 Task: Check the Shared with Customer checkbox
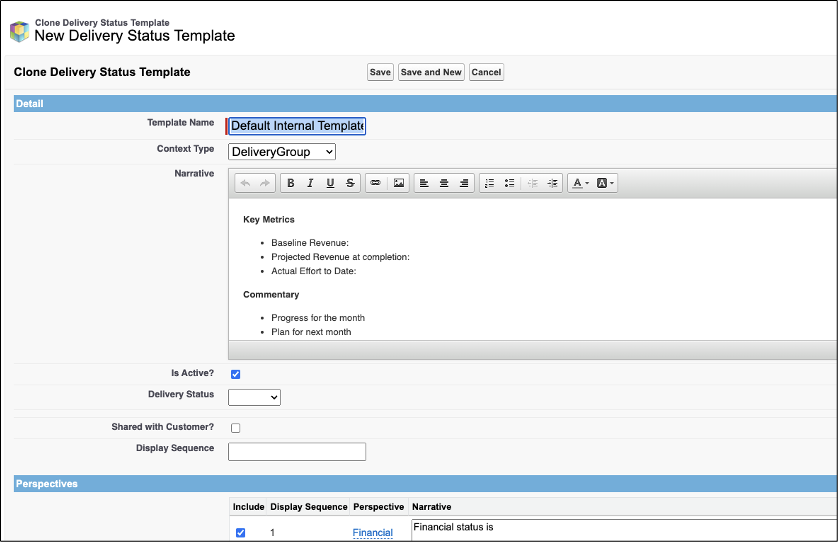236,428
